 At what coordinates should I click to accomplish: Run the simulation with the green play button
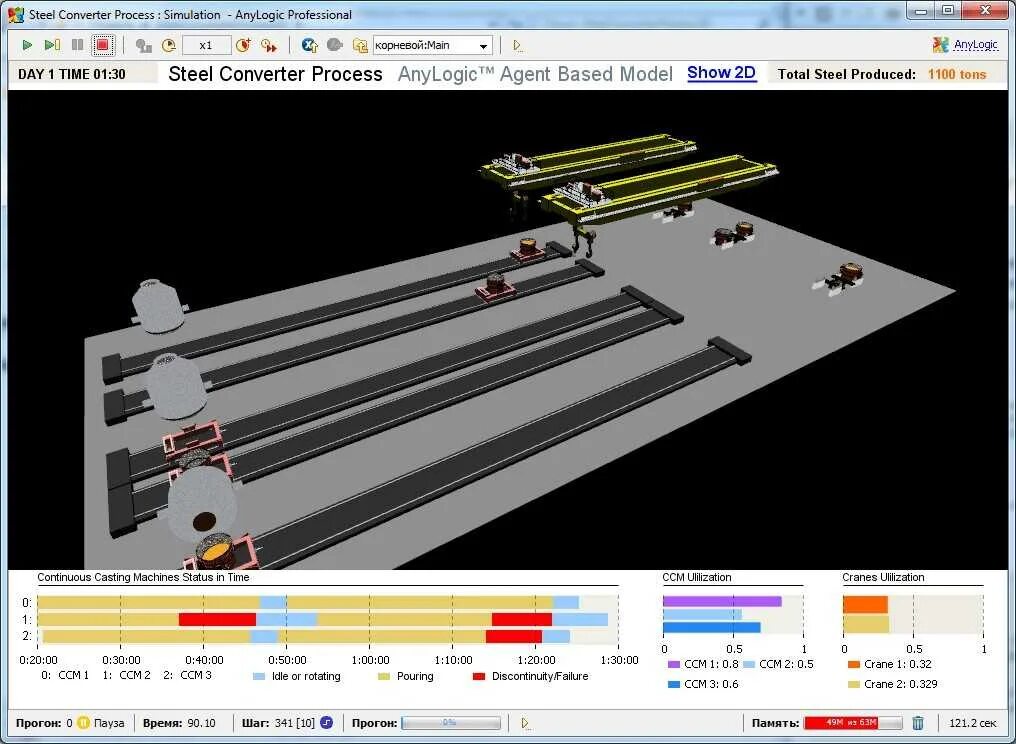(27, 45)
